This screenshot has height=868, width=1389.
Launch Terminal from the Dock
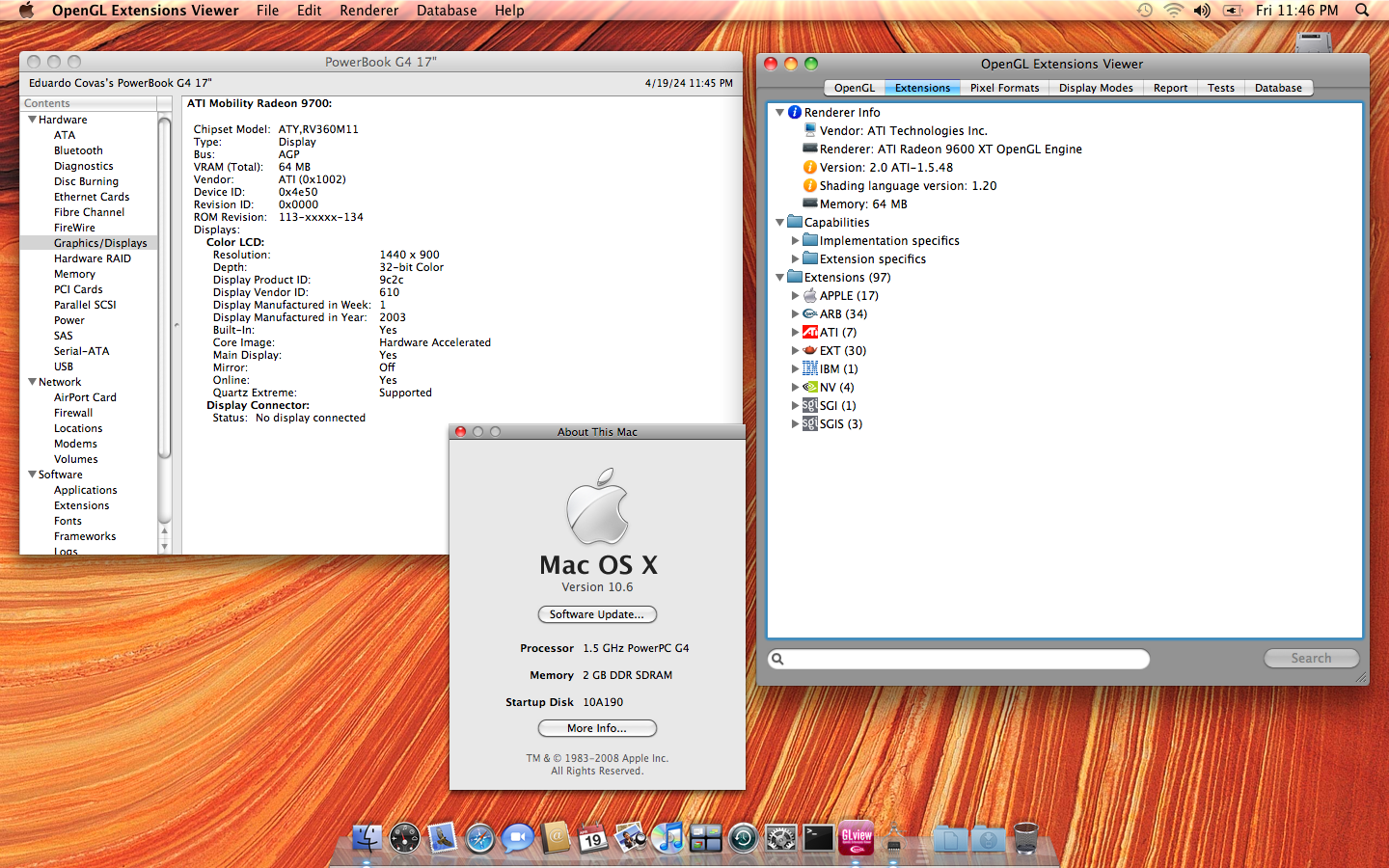(818, 837)
